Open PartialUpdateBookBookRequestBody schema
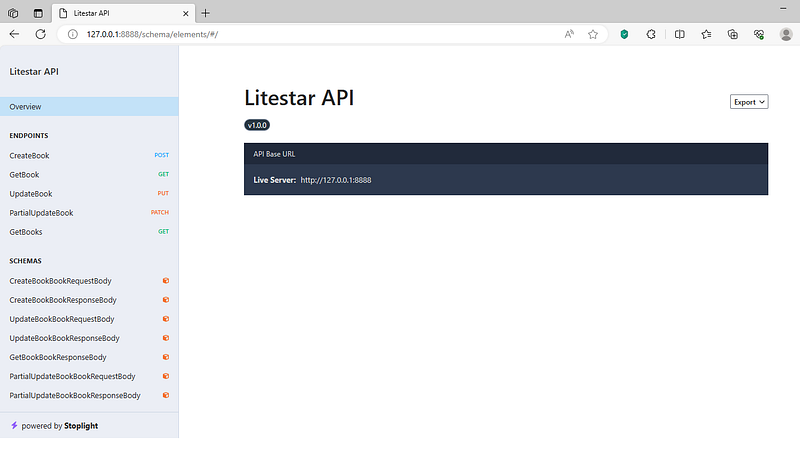 click(89, 376)
